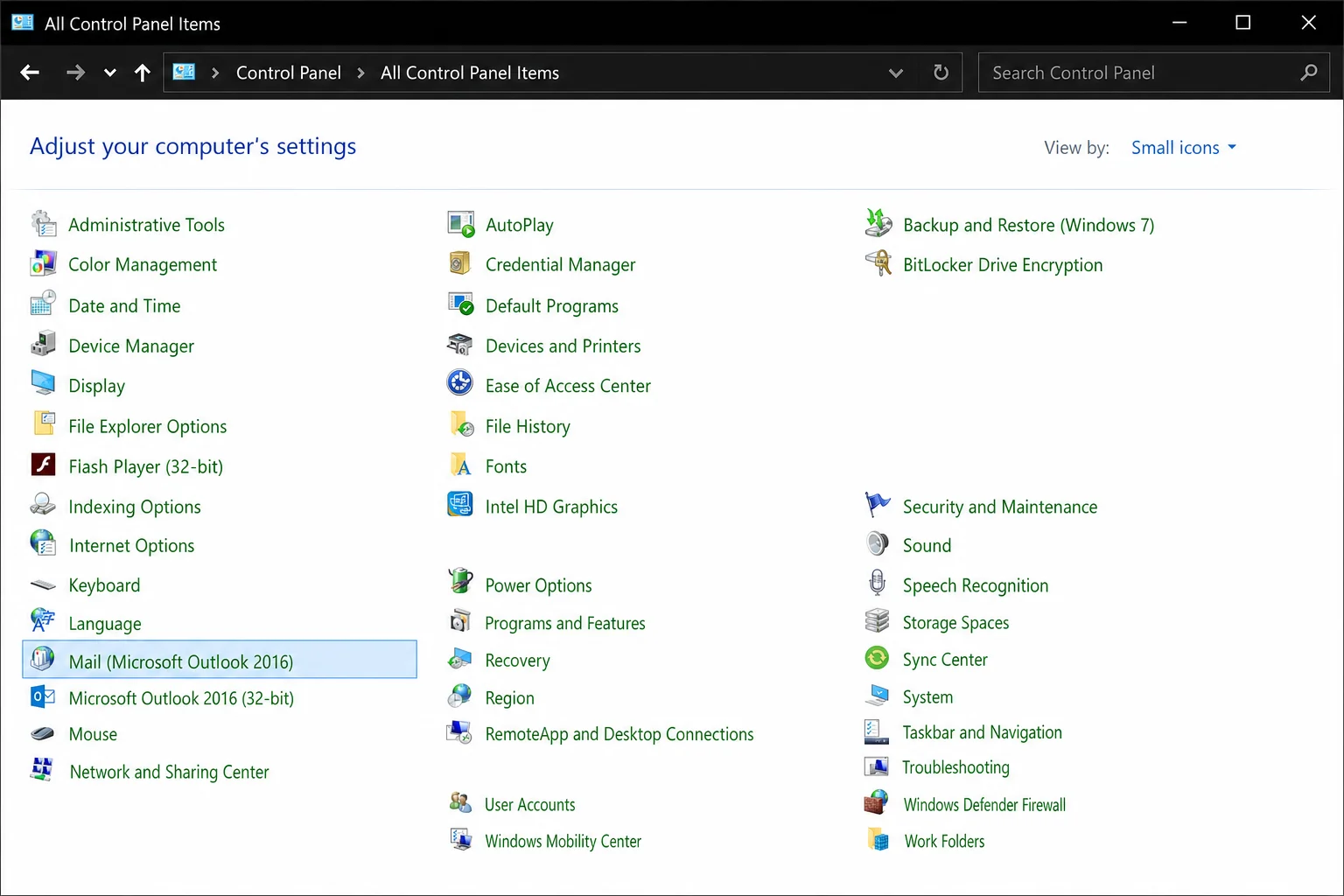Image resolution: width=1344 pixels, height=896 pixels.
Task: Open the Indexing Options link
Action: pyautogui.click(x=134, y=507)
